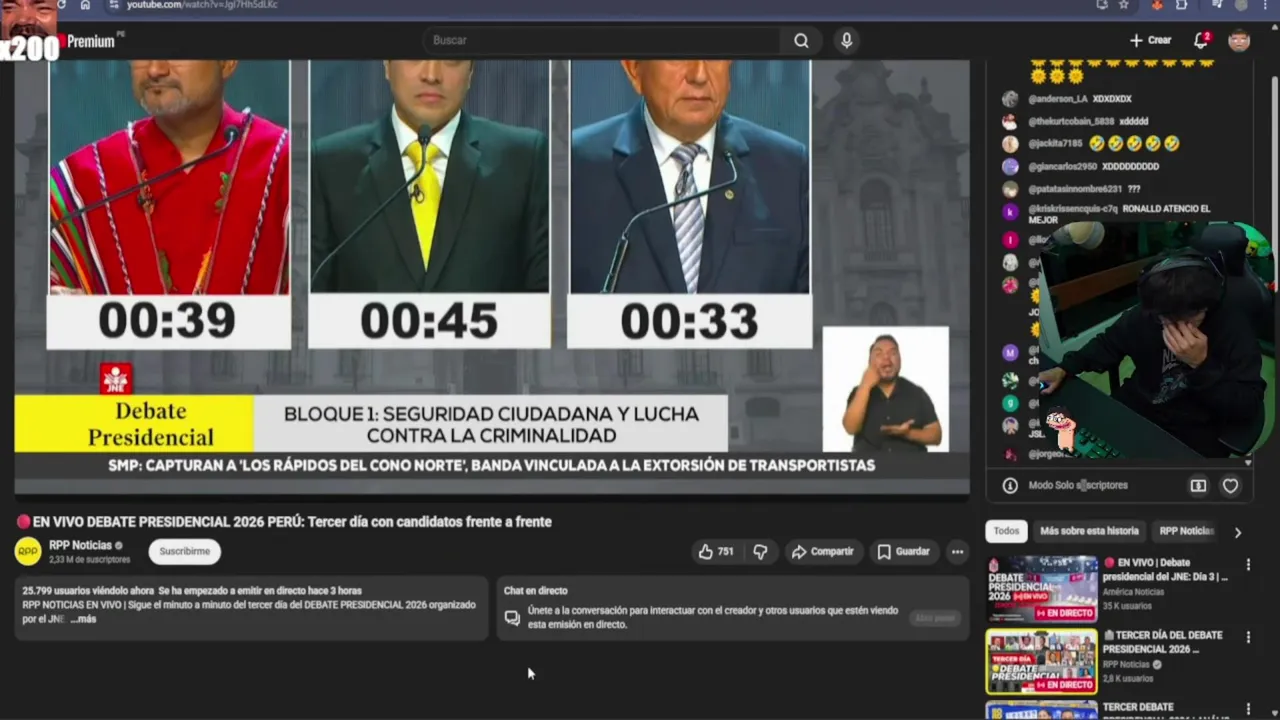The height and width of the screenshot is (720, 1280).
Task: Reload the page in browser toolbar
Action: (61, 5)
